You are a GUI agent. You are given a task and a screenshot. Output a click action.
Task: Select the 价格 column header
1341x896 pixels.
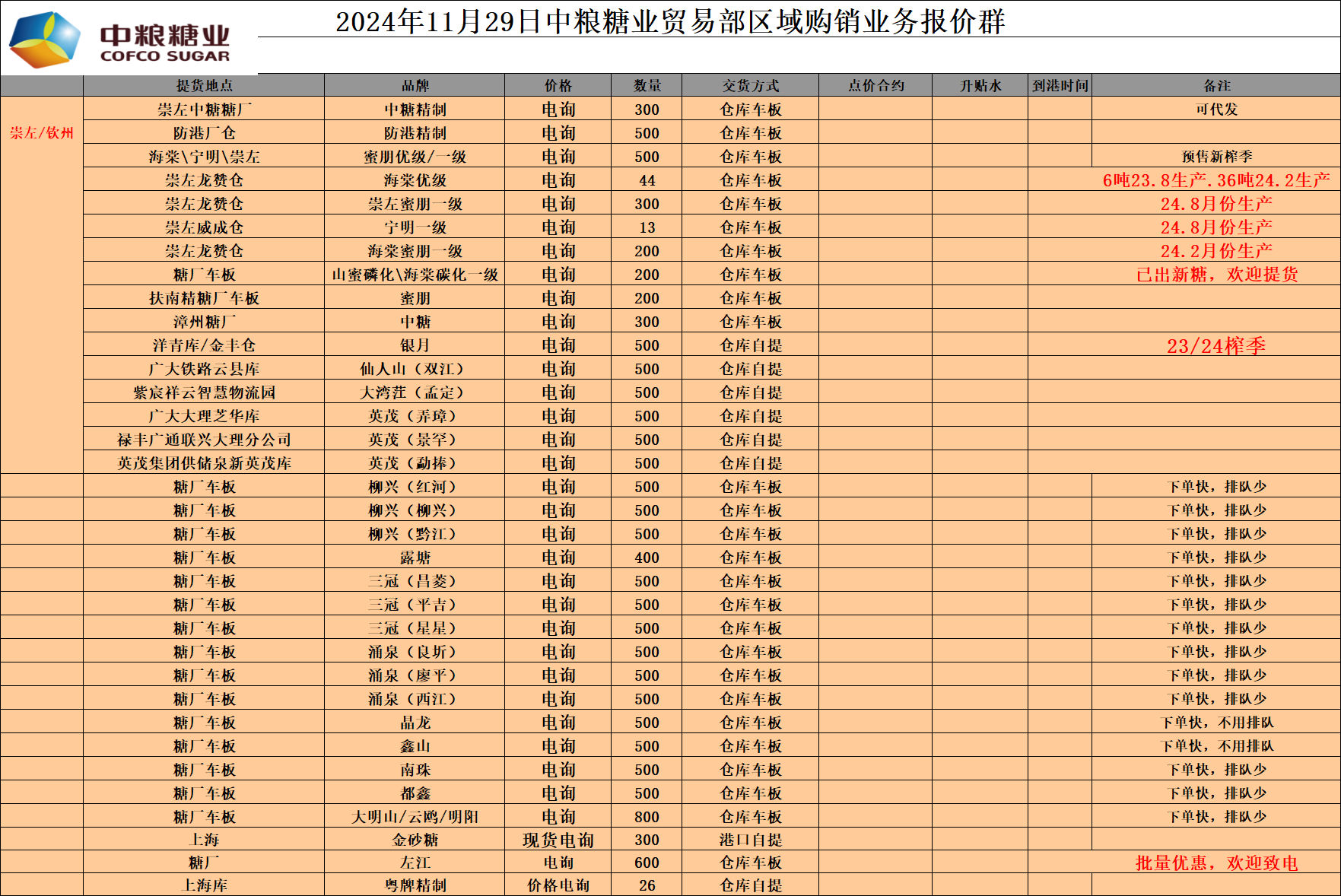558,86
